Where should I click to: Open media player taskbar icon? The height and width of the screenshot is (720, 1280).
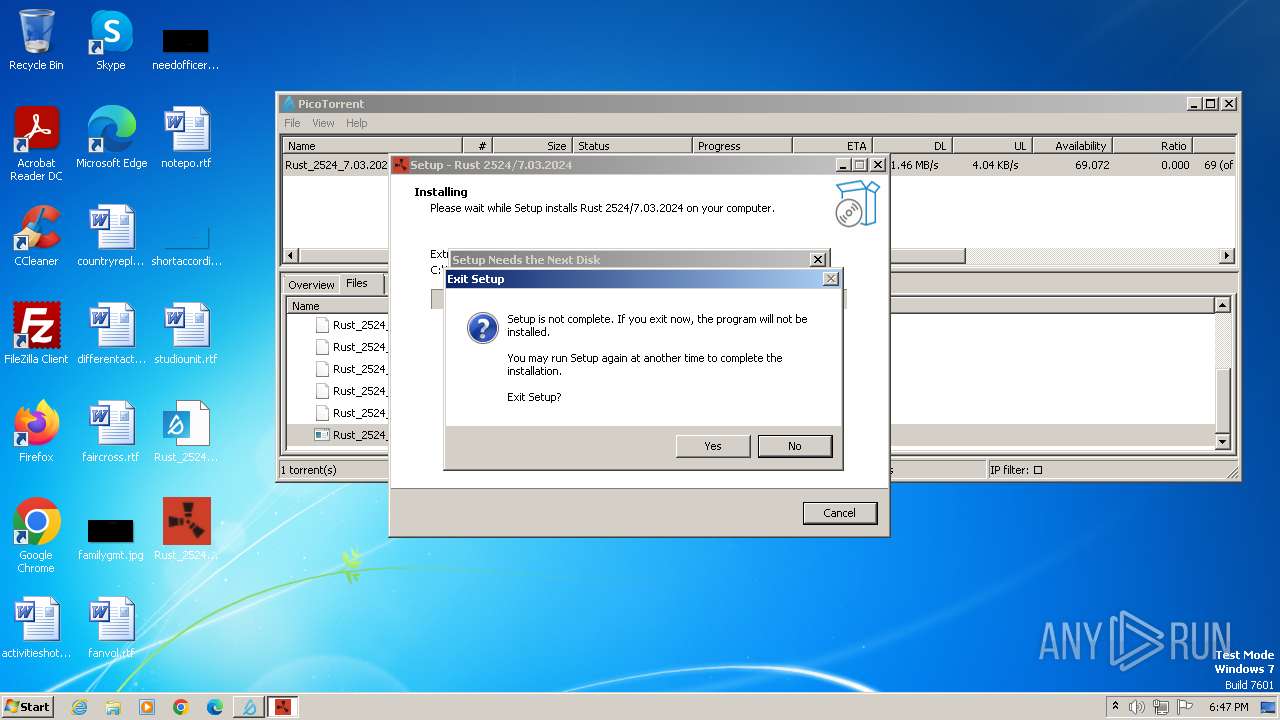[147, 707]
